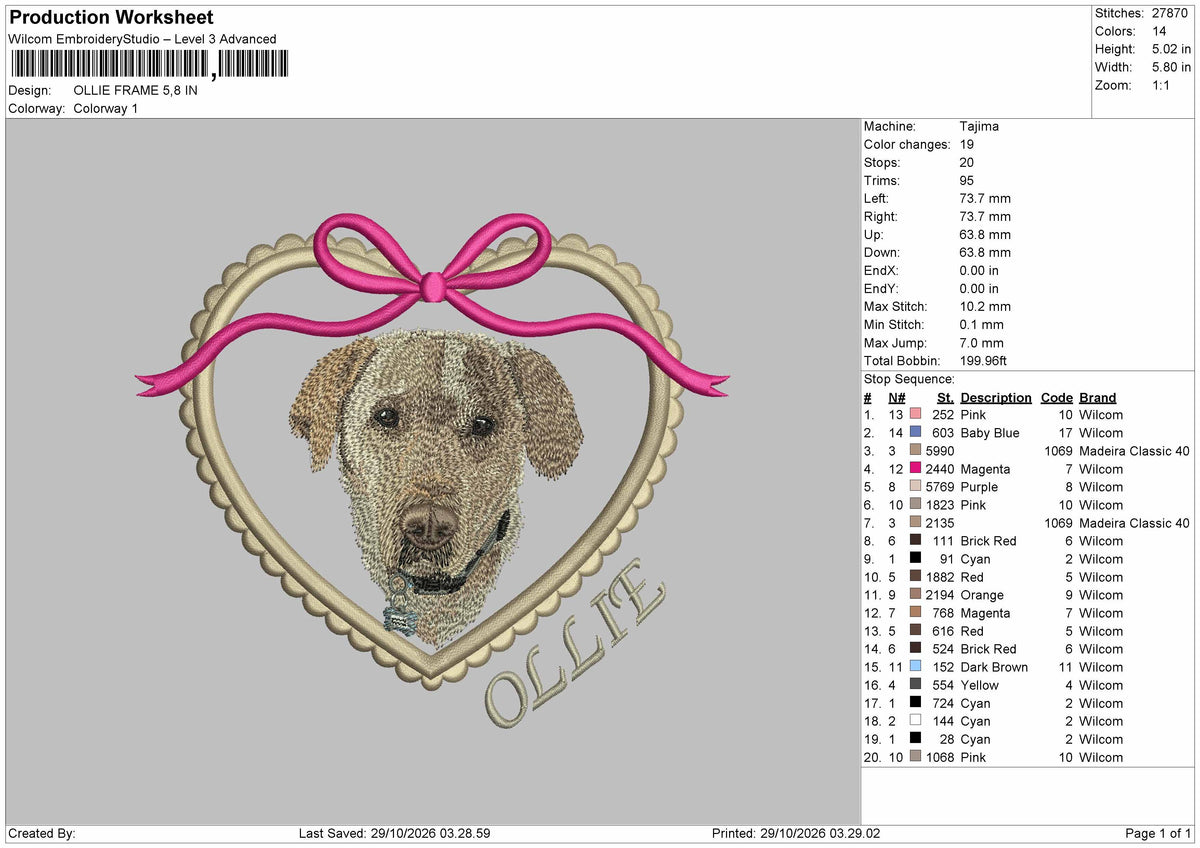
Task: Click the swatch in stop 20 Pink
Action: pyautogui.click(x=915, y=757)
